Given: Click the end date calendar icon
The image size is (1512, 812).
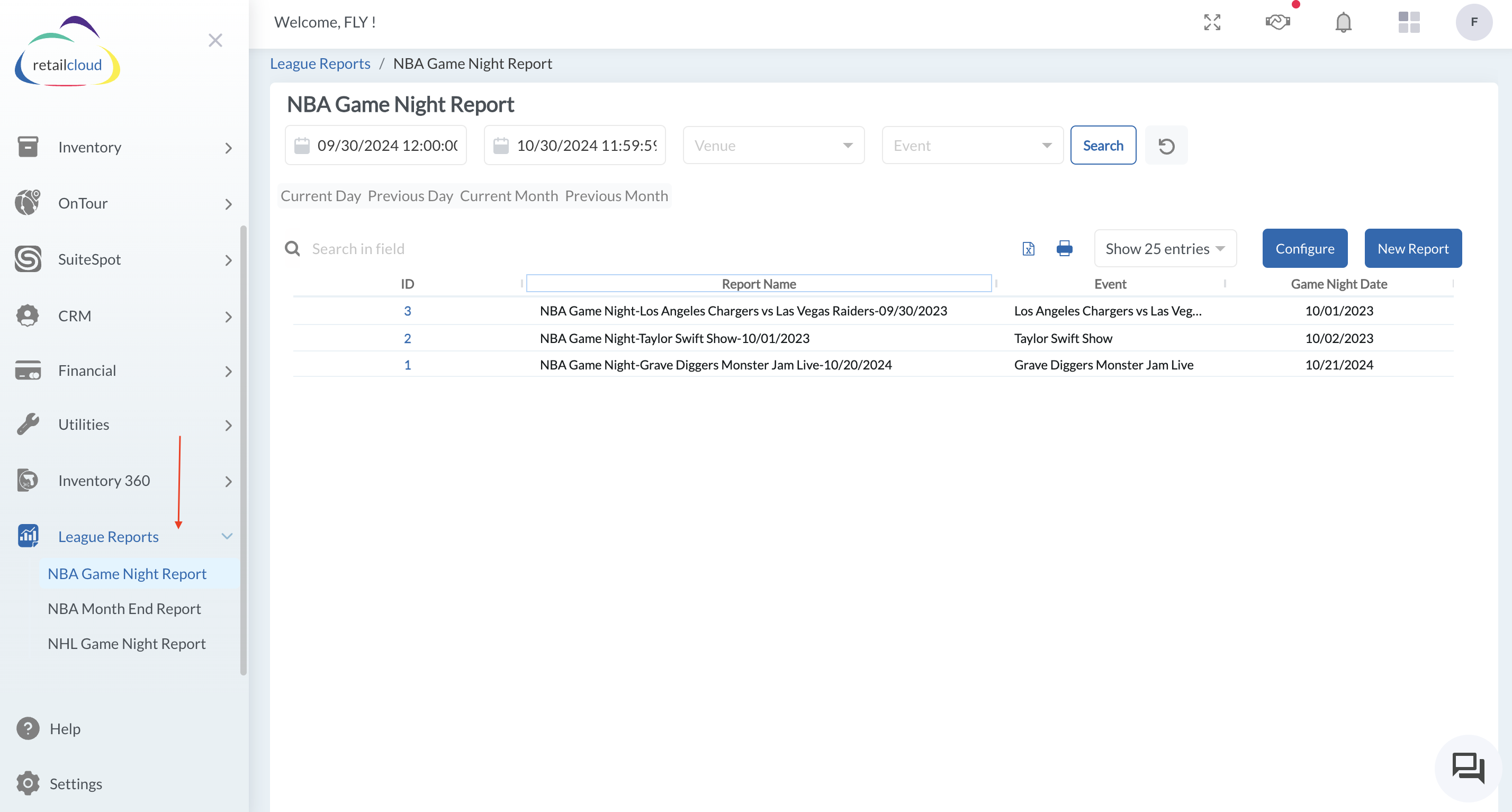Looking at the screenshot, I should (x=501, y=146).
